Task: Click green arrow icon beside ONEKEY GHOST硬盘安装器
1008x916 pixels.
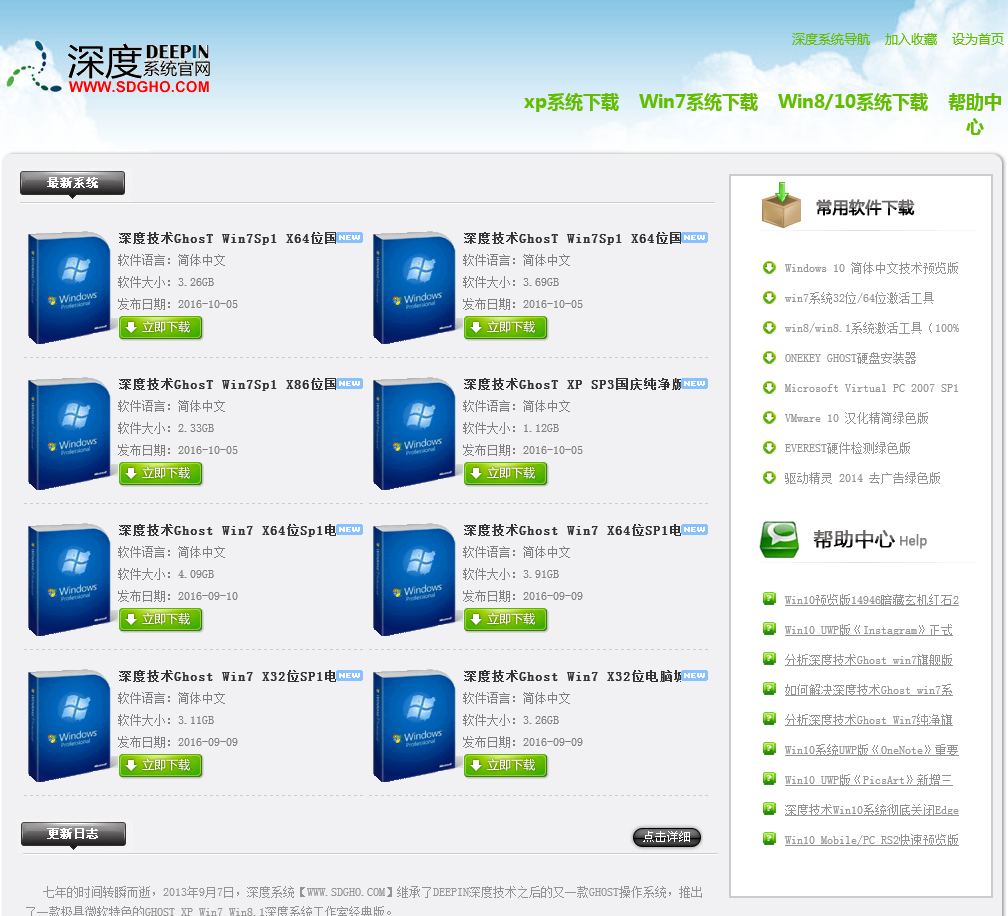Action: (769, 357)
